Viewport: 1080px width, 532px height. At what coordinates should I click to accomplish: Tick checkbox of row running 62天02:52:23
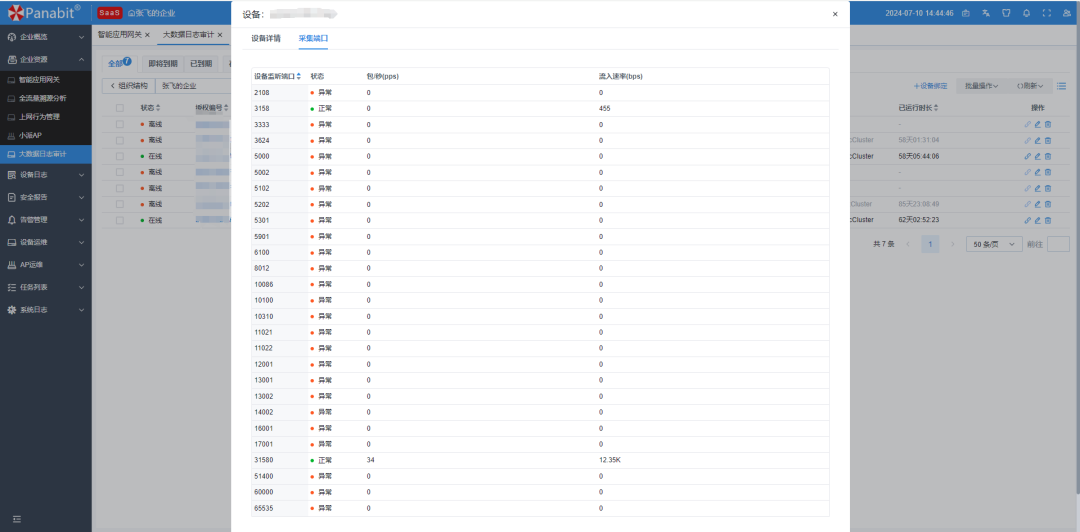click(120, 221)
